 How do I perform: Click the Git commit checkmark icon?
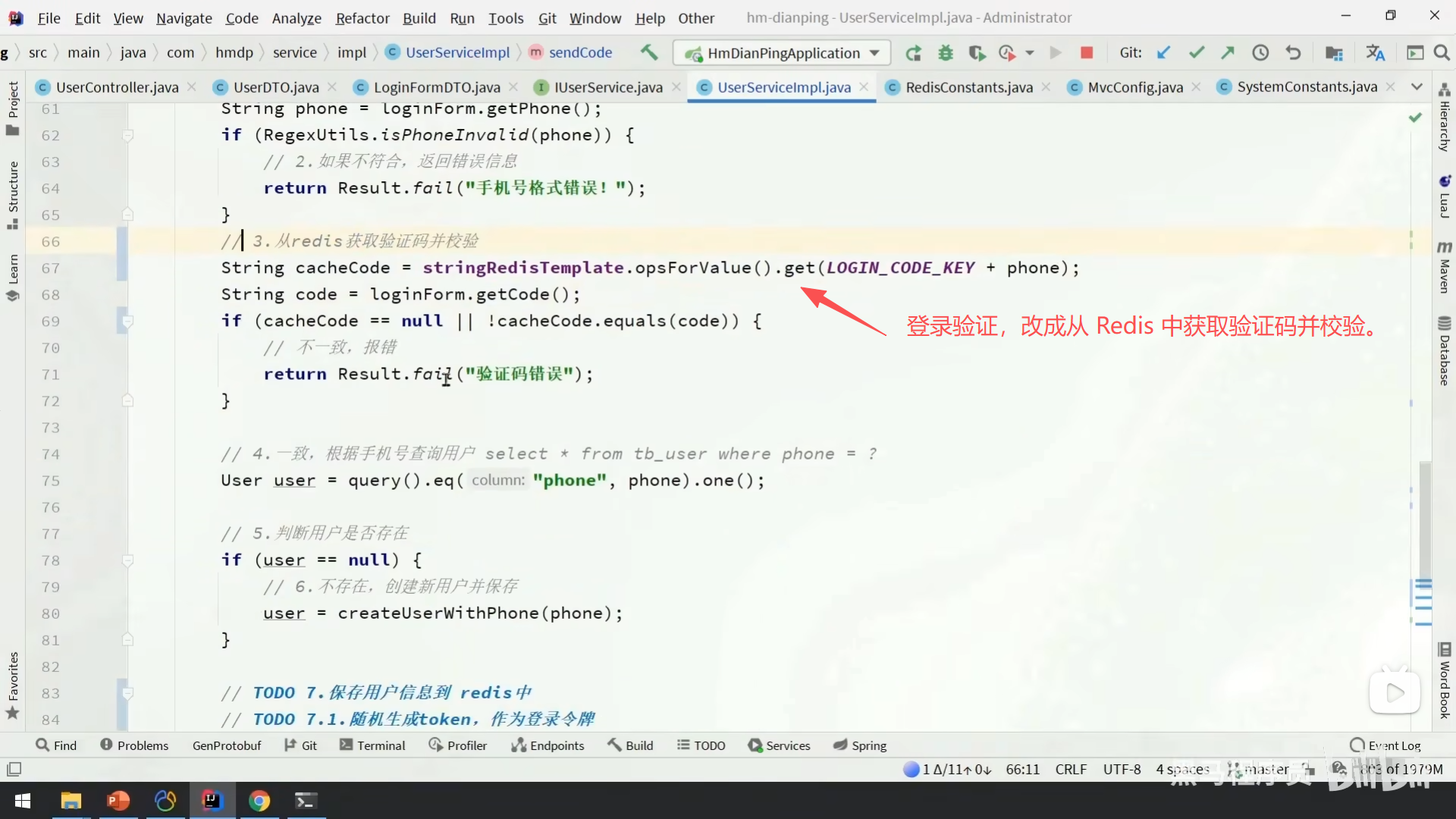(1196, 53)
